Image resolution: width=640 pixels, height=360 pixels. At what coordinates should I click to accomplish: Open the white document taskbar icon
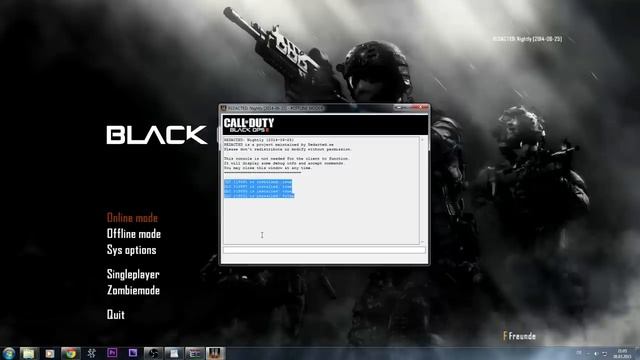click(x=174, y=353)
